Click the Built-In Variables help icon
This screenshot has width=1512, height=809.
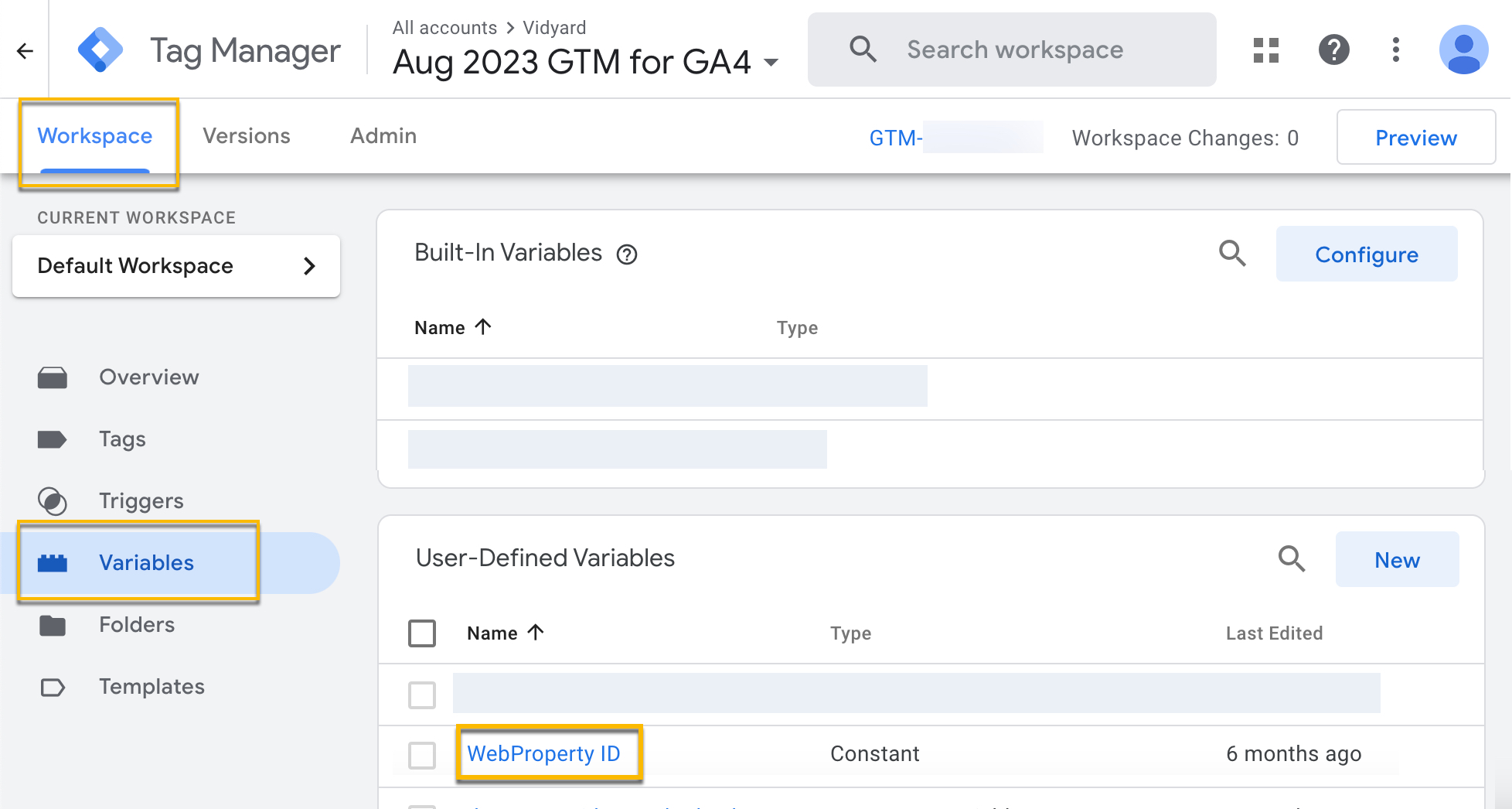(x=627, y=254)
